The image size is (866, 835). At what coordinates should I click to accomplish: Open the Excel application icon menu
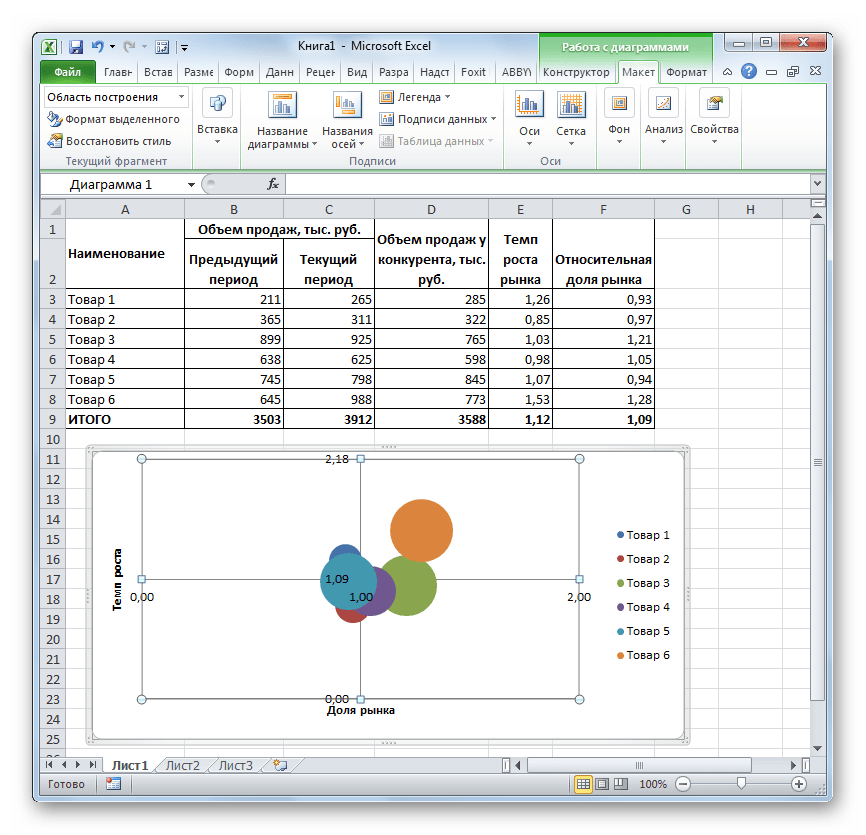click(x=49, y=47)
